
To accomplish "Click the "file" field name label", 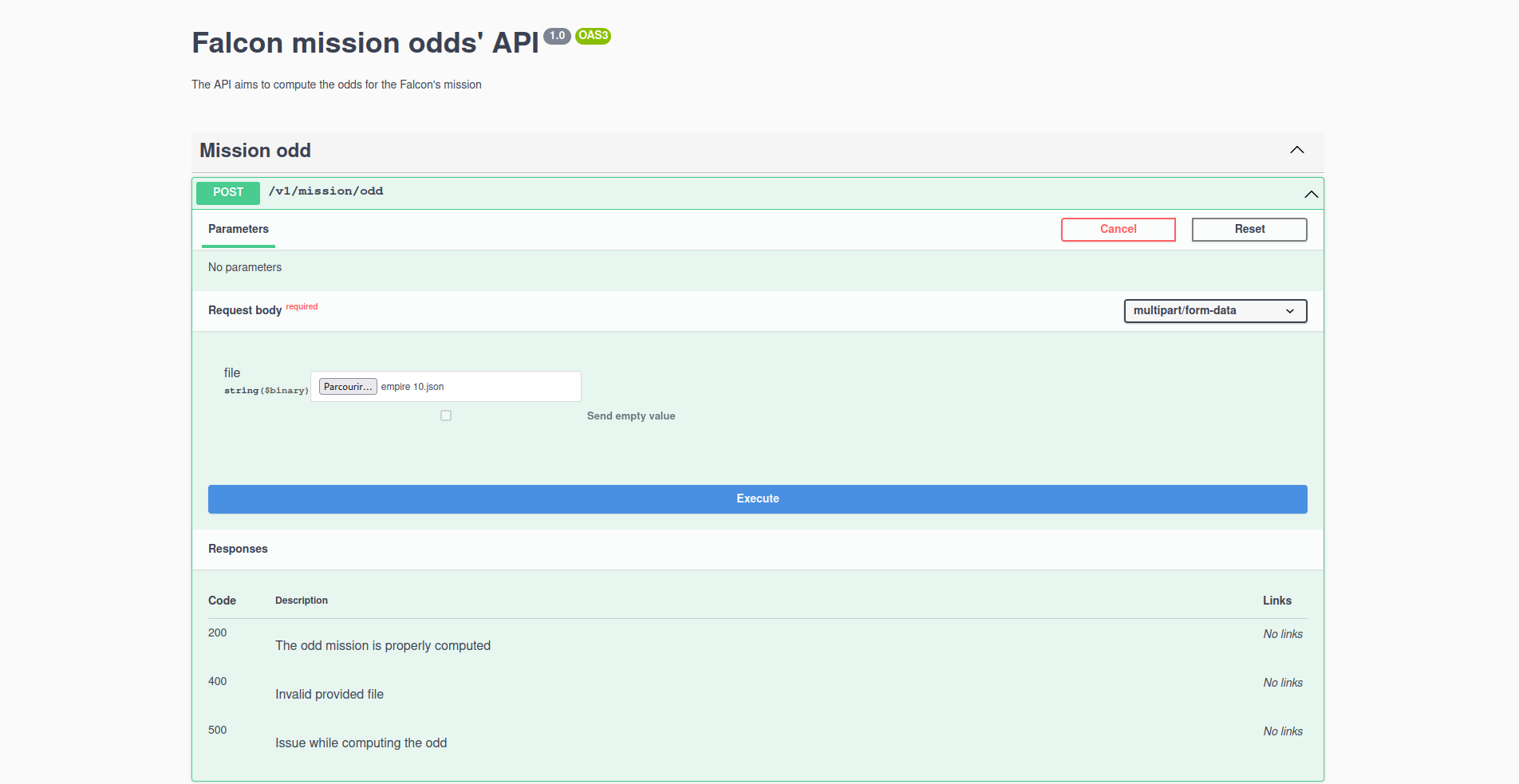I will pos(232,373).
